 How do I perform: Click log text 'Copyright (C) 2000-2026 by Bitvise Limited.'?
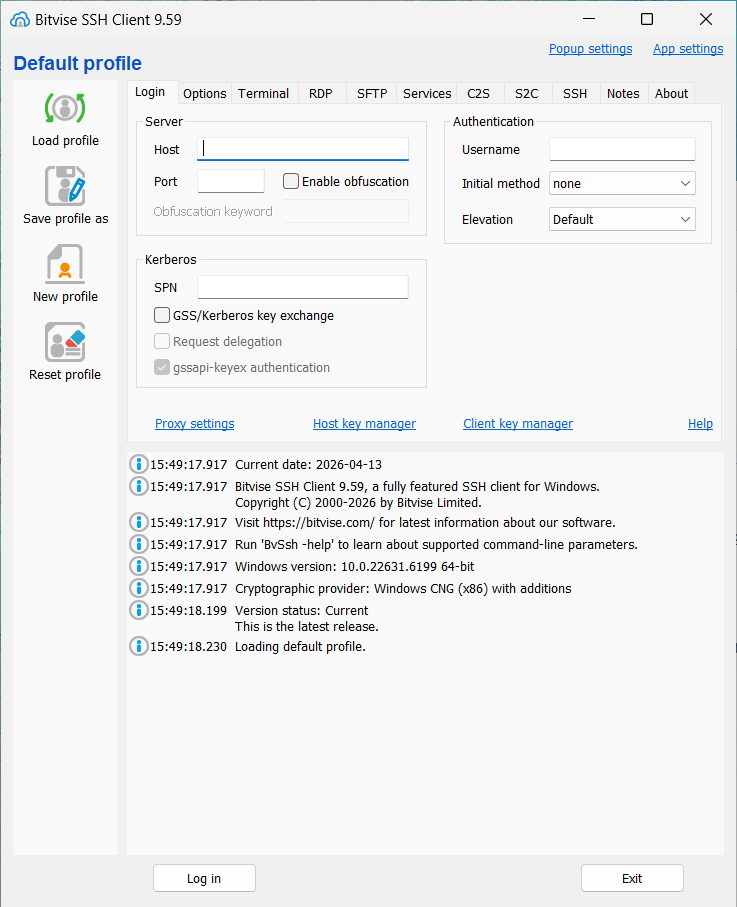358,503
